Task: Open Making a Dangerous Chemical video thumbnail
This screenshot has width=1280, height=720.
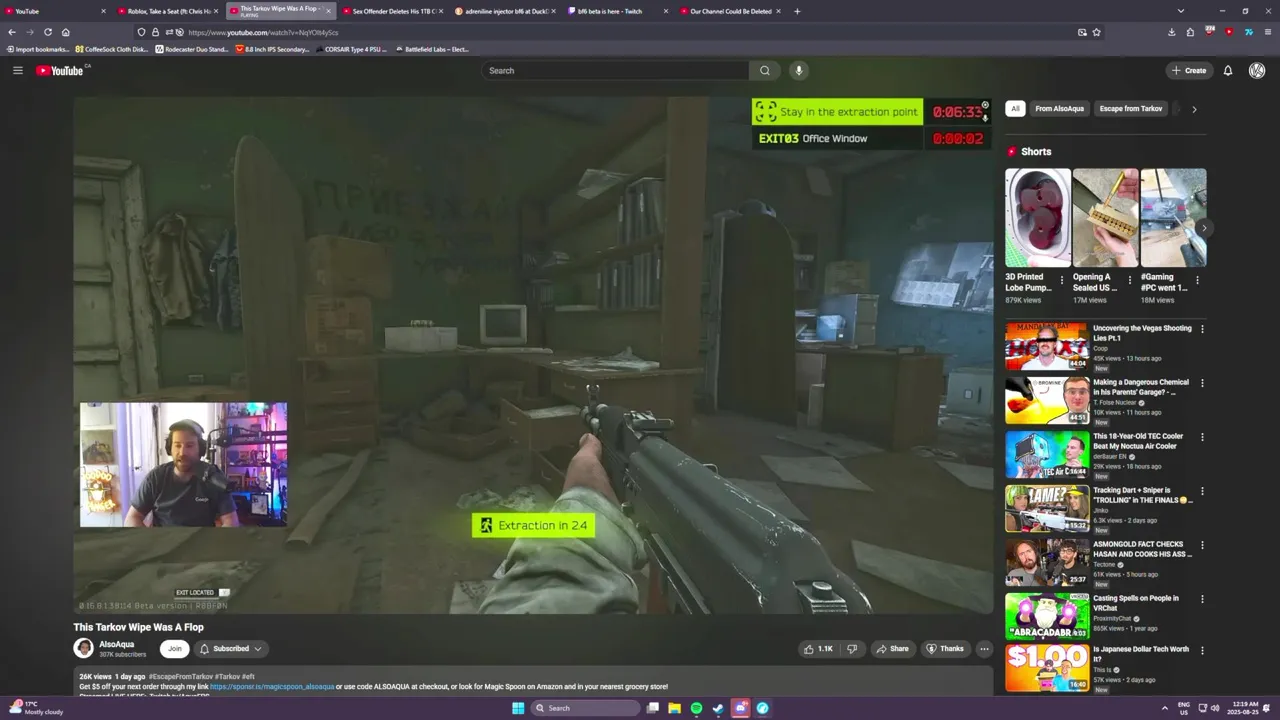Action: point(1047,400)
